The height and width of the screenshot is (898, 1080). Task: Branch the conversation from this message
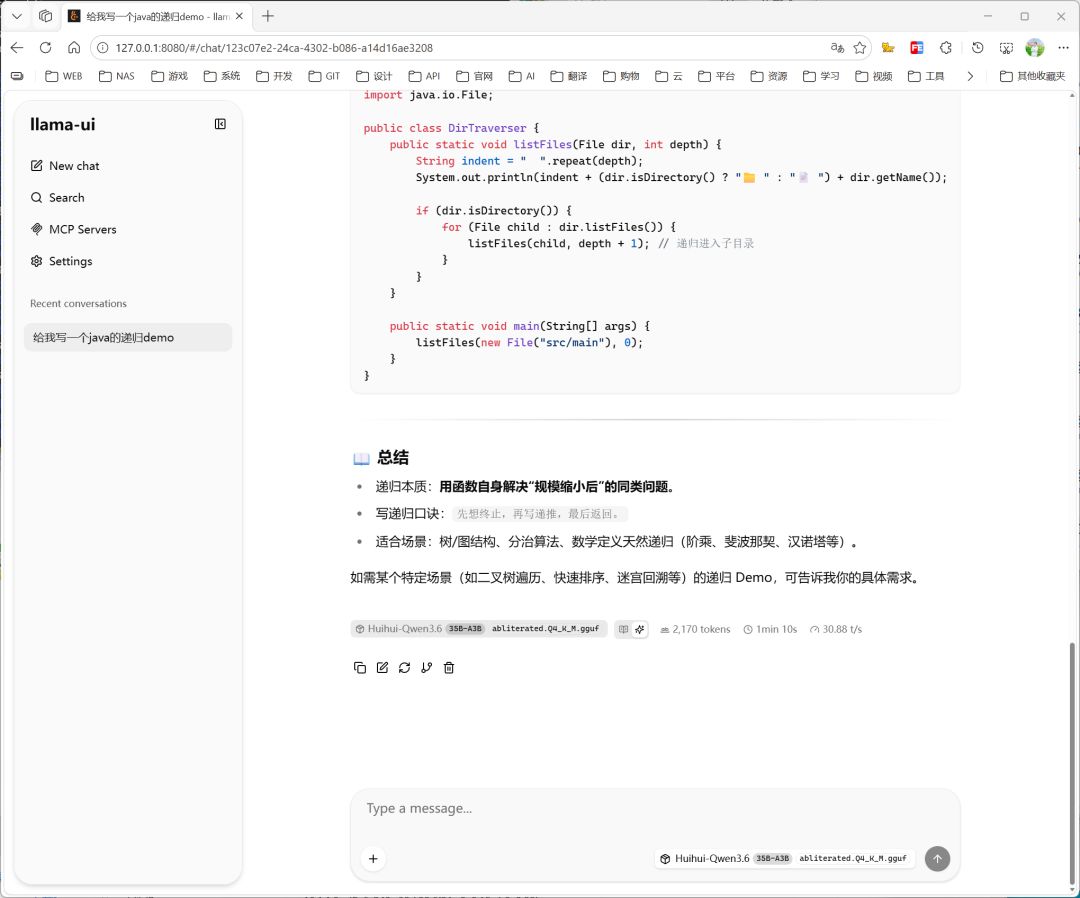426,667
